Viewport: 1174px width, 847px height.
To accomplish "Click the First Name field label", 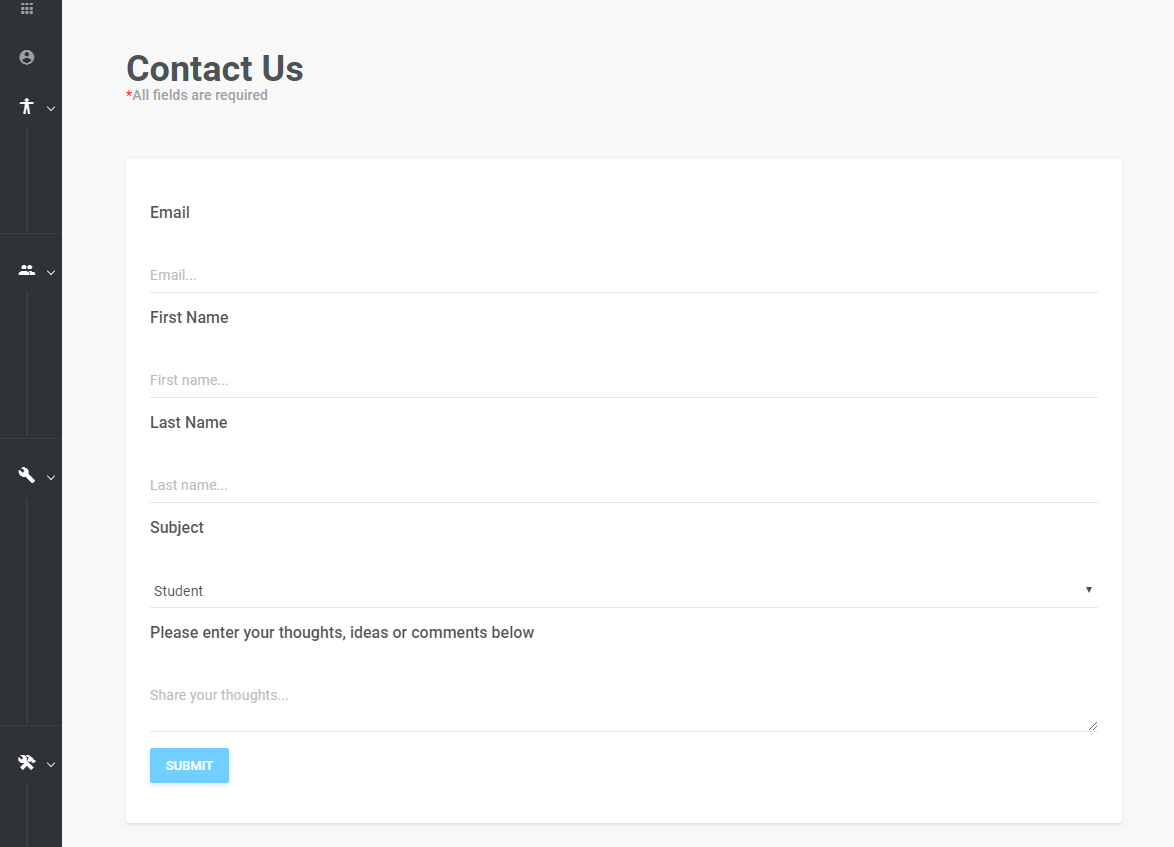I will pyautogui.click(x=189, y=318).
